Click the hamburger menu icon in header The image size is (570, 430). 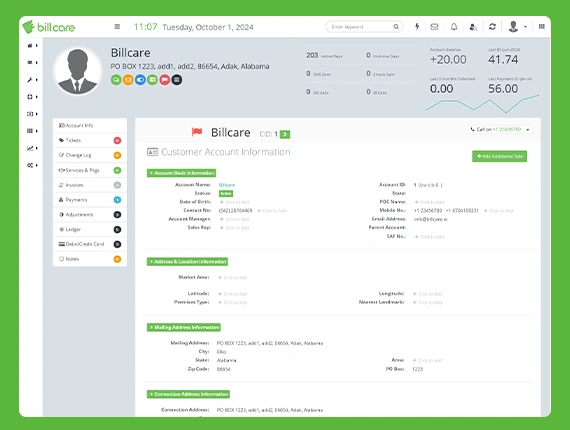coord(117,27)
